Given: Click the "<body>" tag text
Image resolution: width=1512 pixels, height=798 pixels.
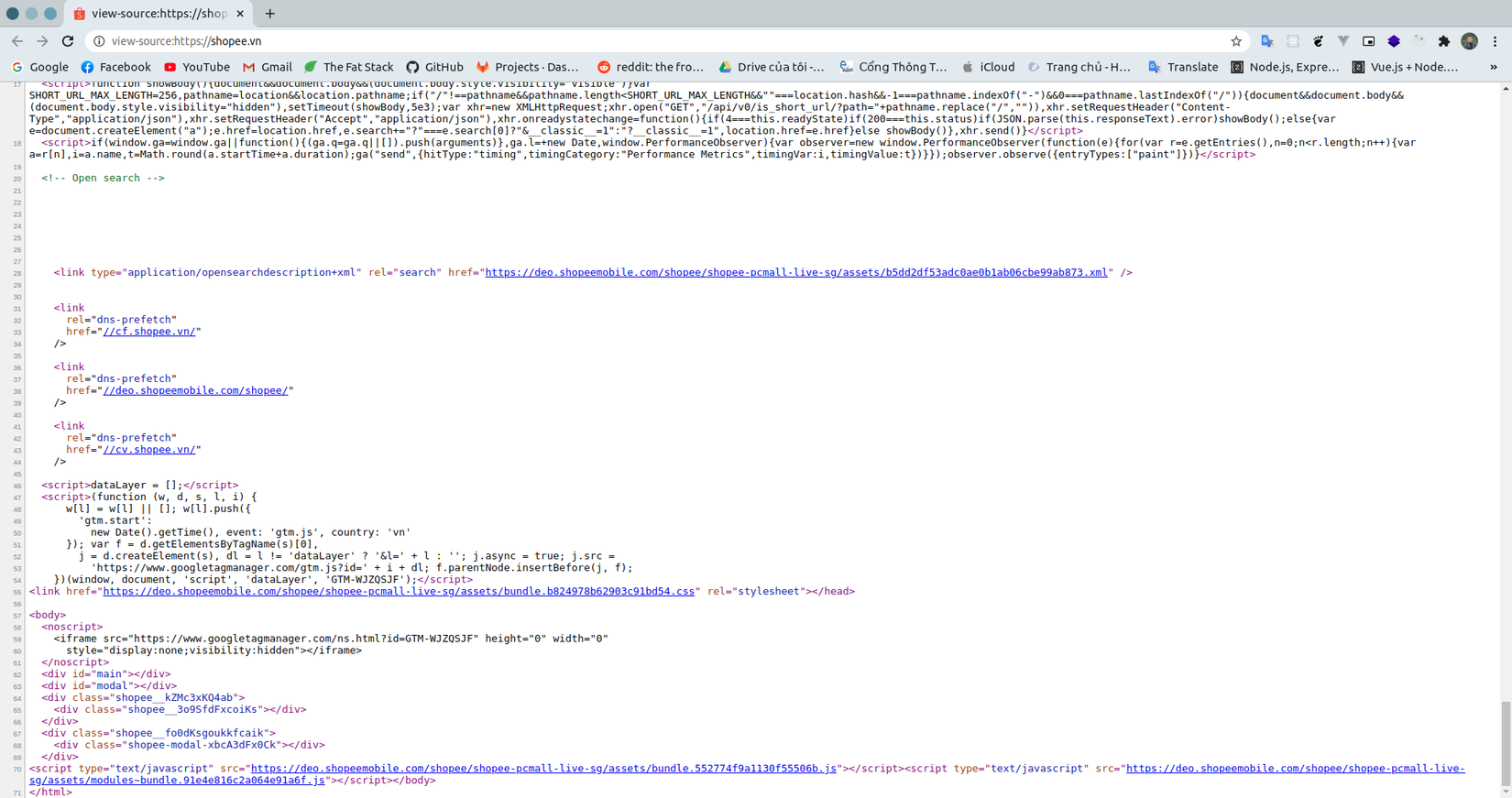Looking at the screenshot, I should coord(48,616).
